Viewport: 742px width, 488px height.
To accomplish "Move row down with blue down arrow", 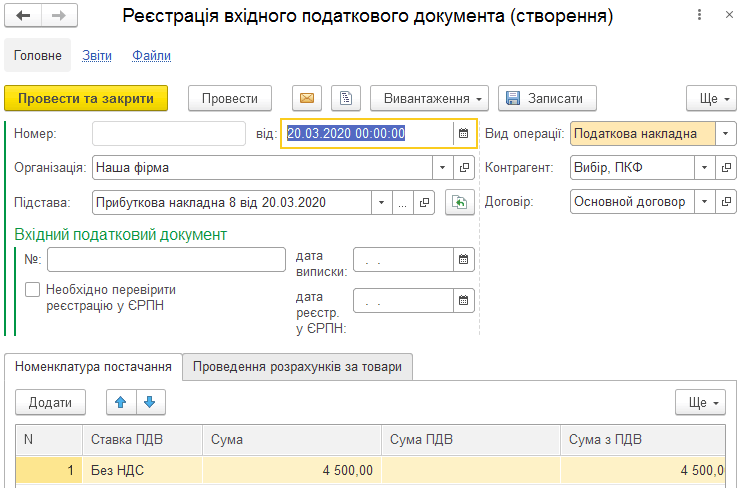I will pyautogui.click(x=150, y=402).
